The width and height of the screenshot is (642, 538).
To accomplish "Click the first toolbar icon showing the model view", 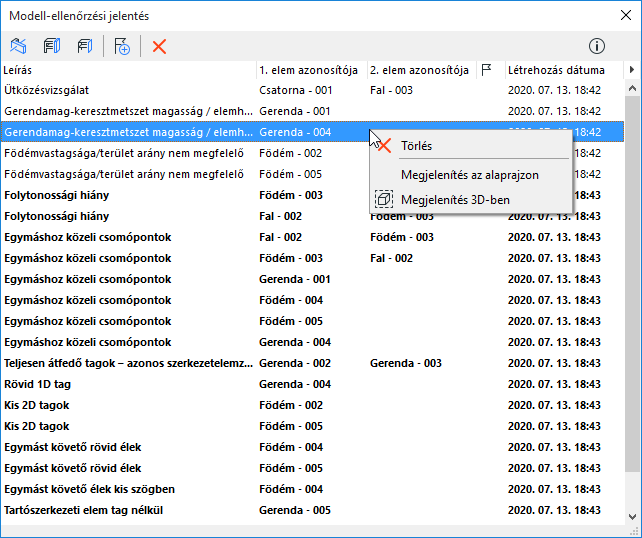I will [x=18, y=46].
